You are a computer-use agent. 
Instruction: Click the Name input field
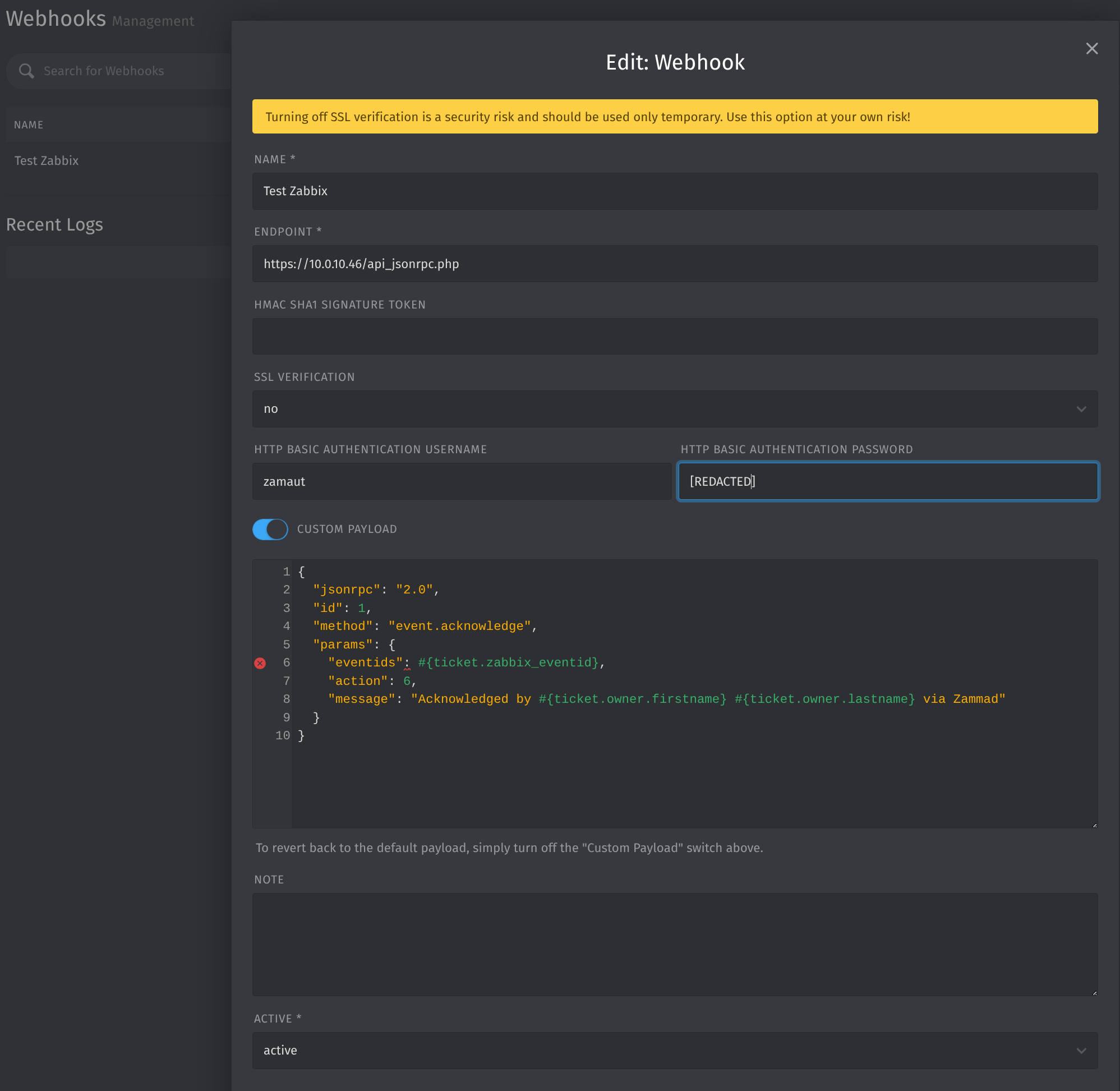674,191
